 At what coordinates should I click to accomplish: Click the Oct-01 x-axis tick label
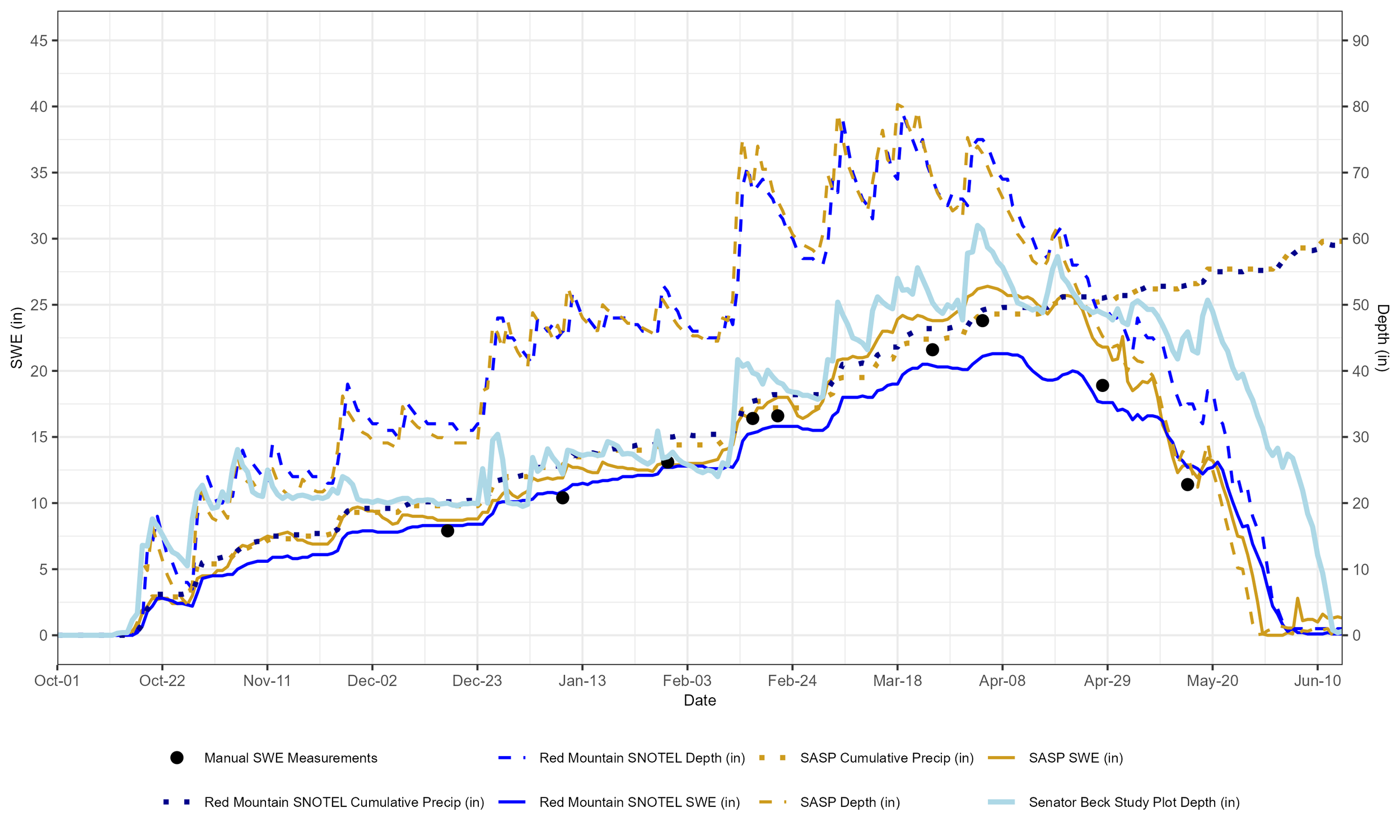point(57,680)
